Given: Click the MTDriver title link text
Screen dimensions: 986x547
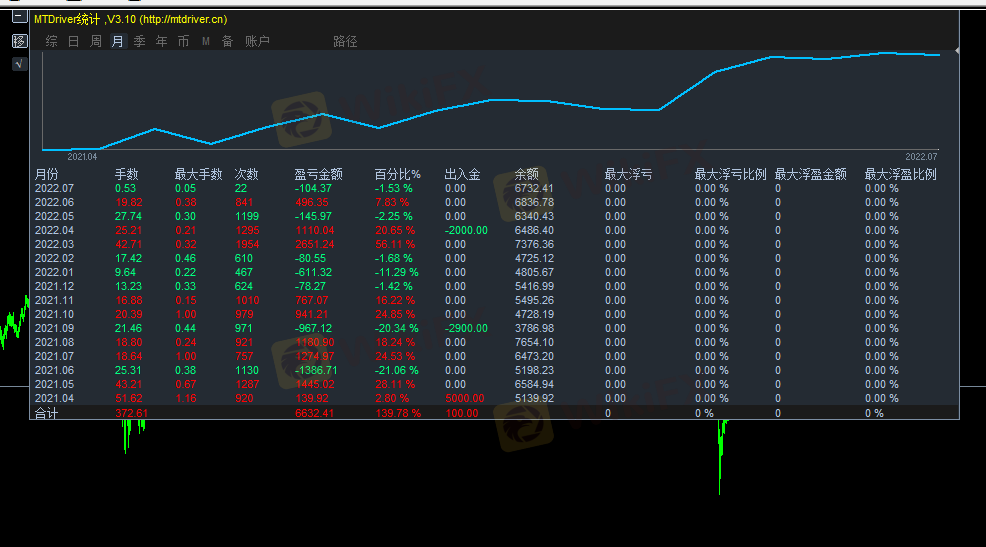Looking at the screenshot, I should (x=130, y=19).
